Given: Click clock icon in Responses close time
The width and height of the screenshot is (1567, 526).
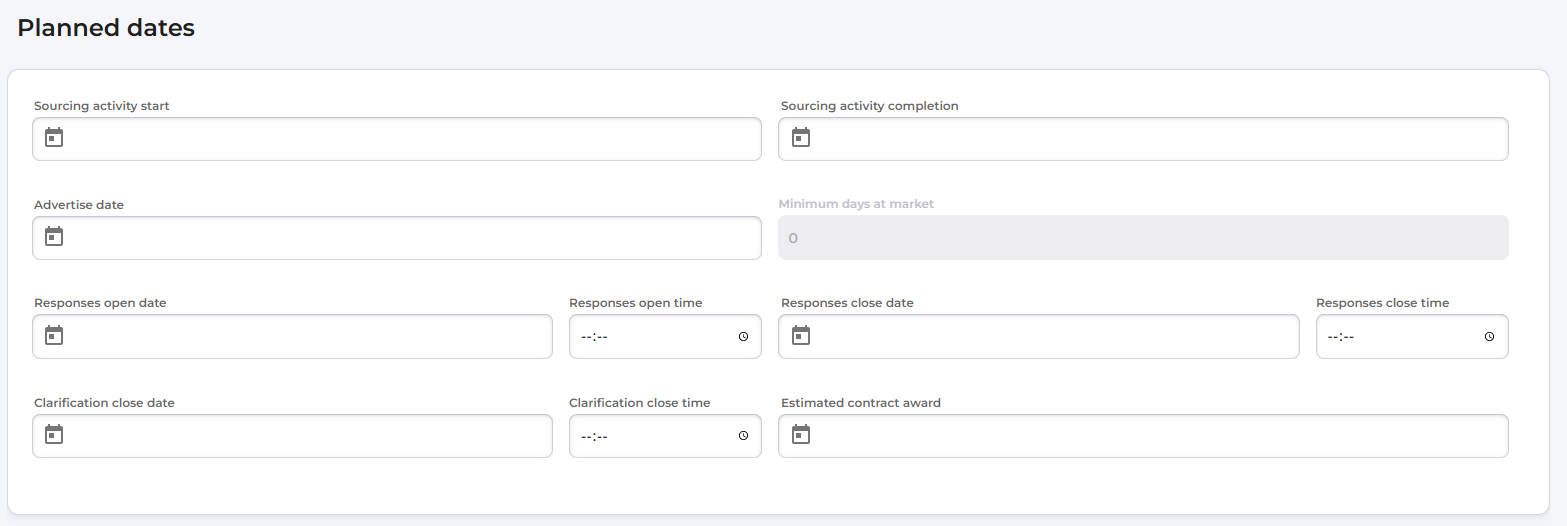Looking at the screenshot, I should (1489, 337).
